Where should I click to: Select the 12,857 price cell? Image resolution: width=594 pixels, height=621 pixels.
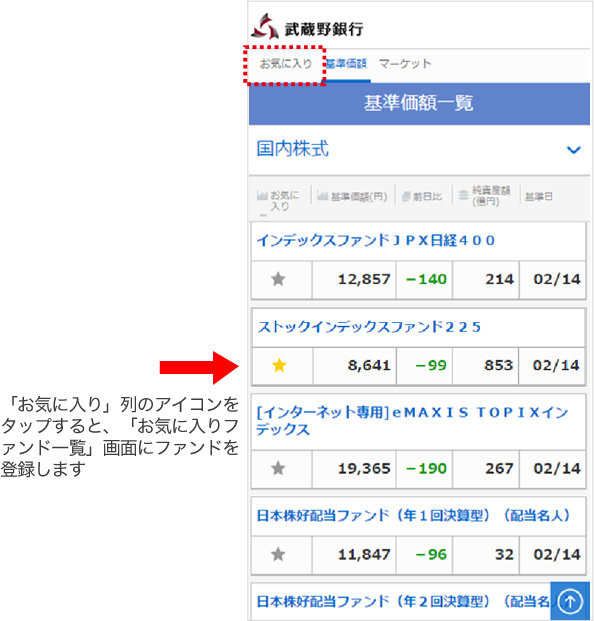pos(354,280)
